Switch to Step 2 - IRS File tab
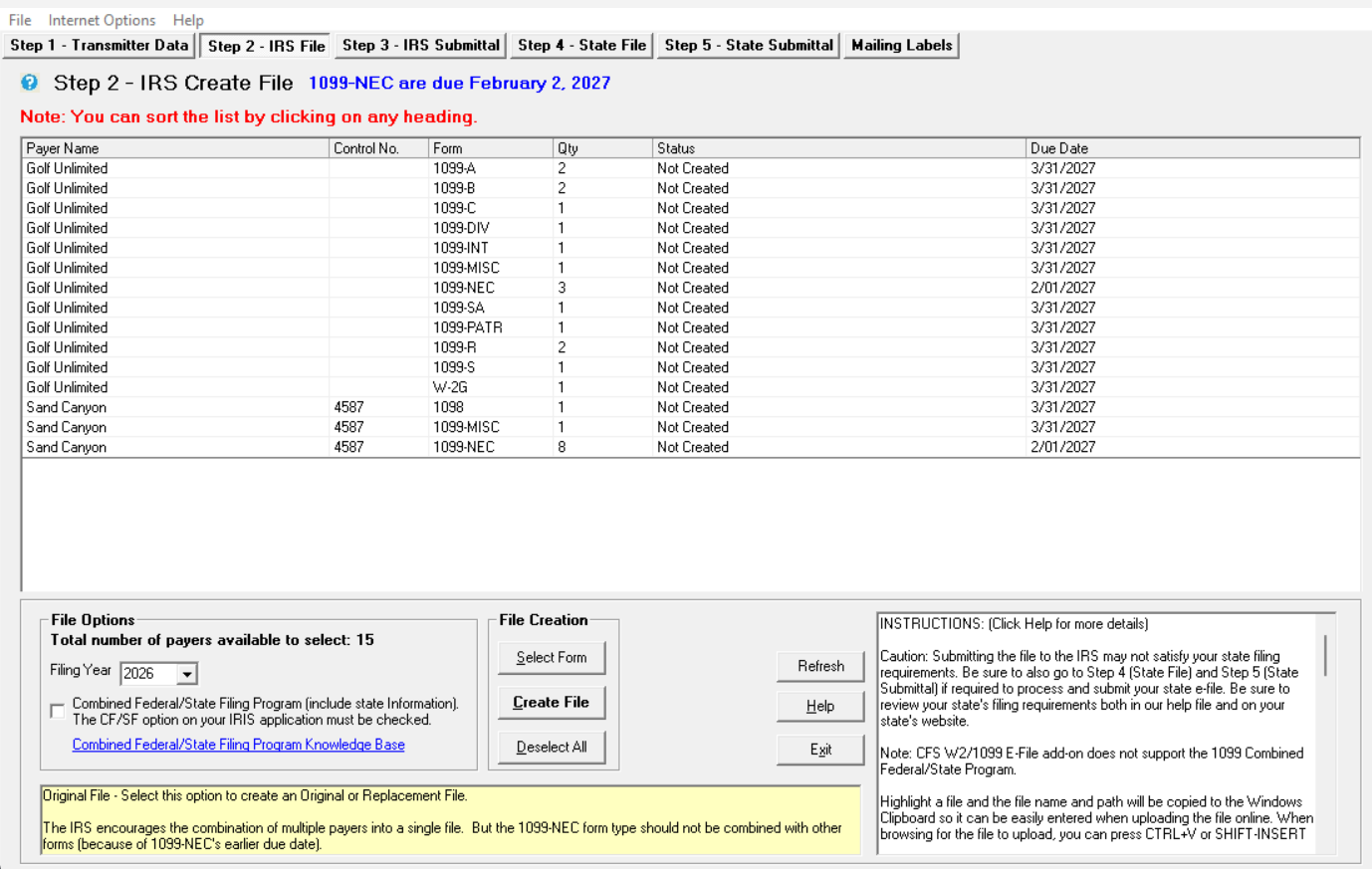Image resolution: width=1372 pixels, height=869 pixels. pos(267,46)
